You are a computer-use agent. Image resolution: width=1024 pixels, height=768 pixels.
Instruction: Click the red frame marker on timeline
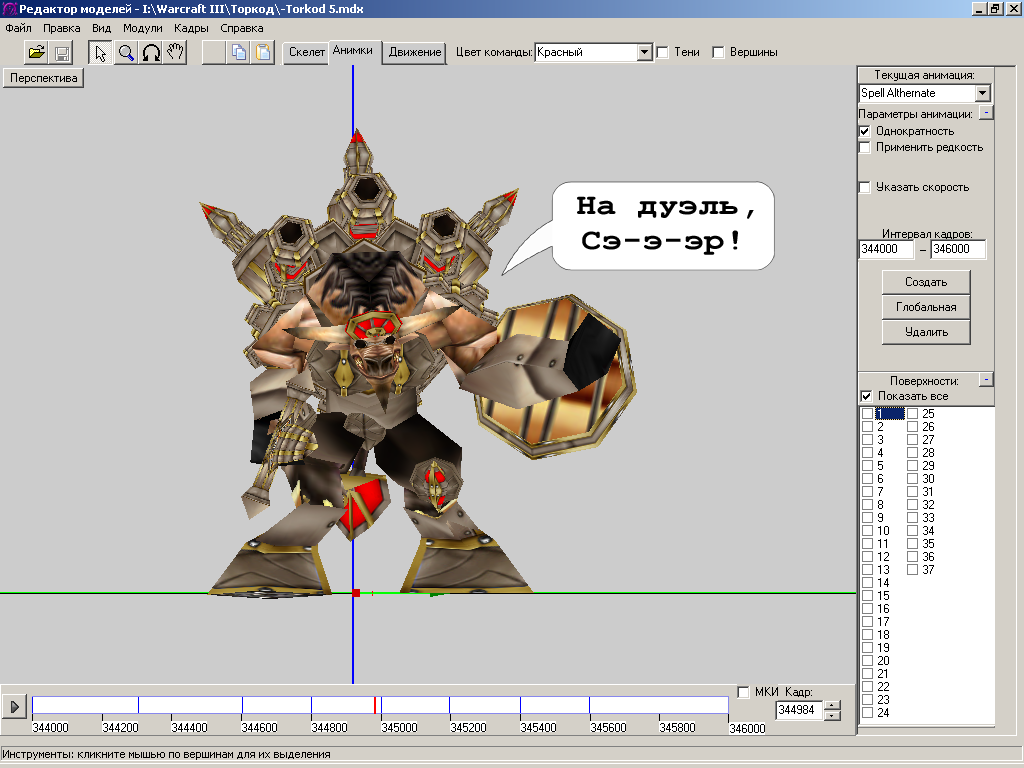click(x=375, y=706)
